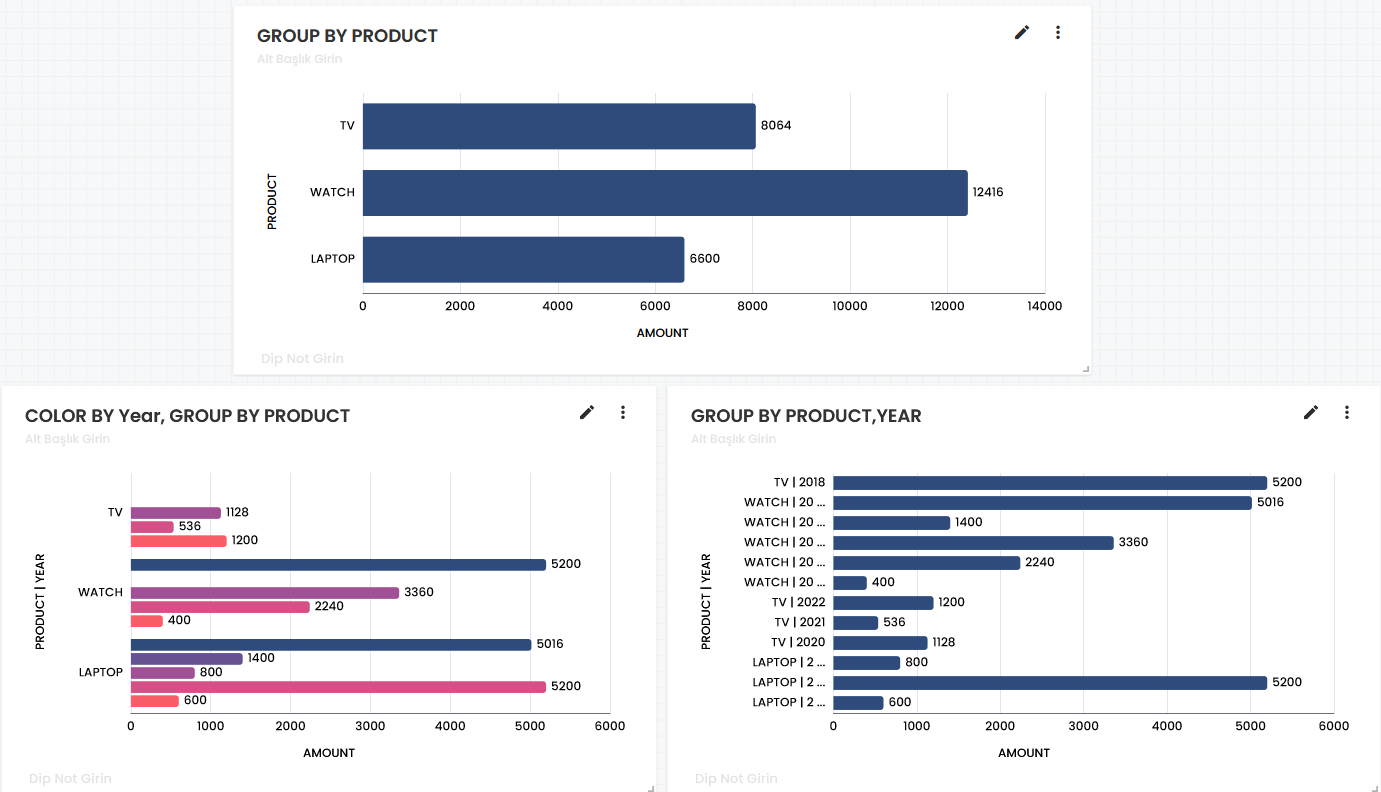Click the 5016 WATCH bar in PRODUCT,YEAR chart
This screenshot has width=1381, height=792.
(x=1042, y=503)
